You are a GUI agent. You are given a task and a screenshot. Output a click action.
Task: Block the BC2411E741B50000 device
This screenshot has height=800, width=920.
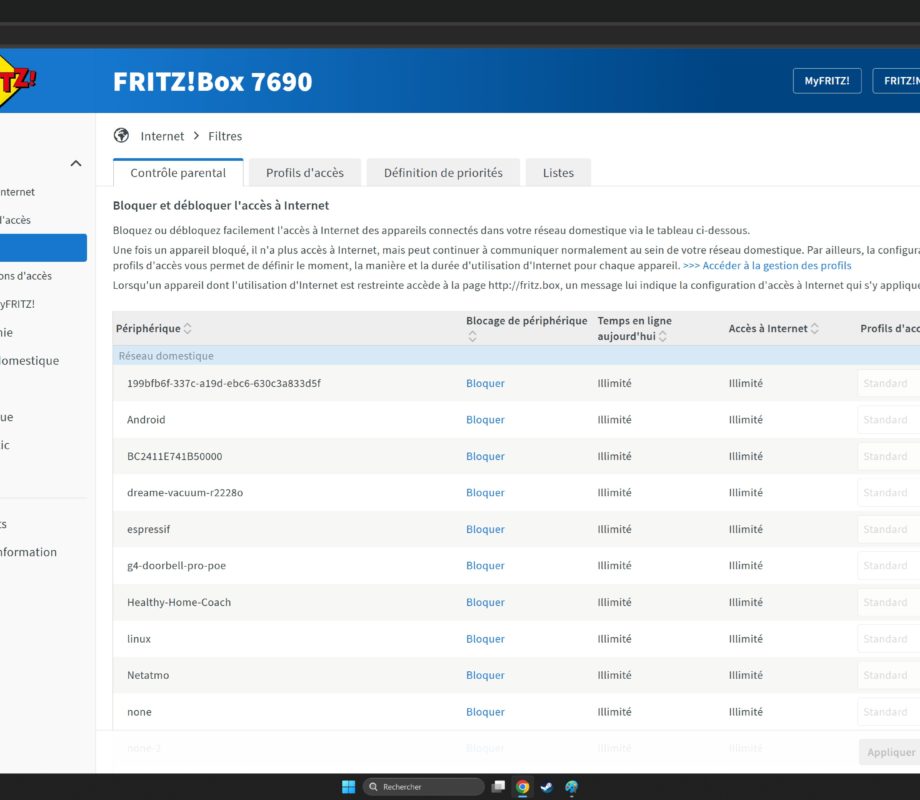click(x=485, y=456)
